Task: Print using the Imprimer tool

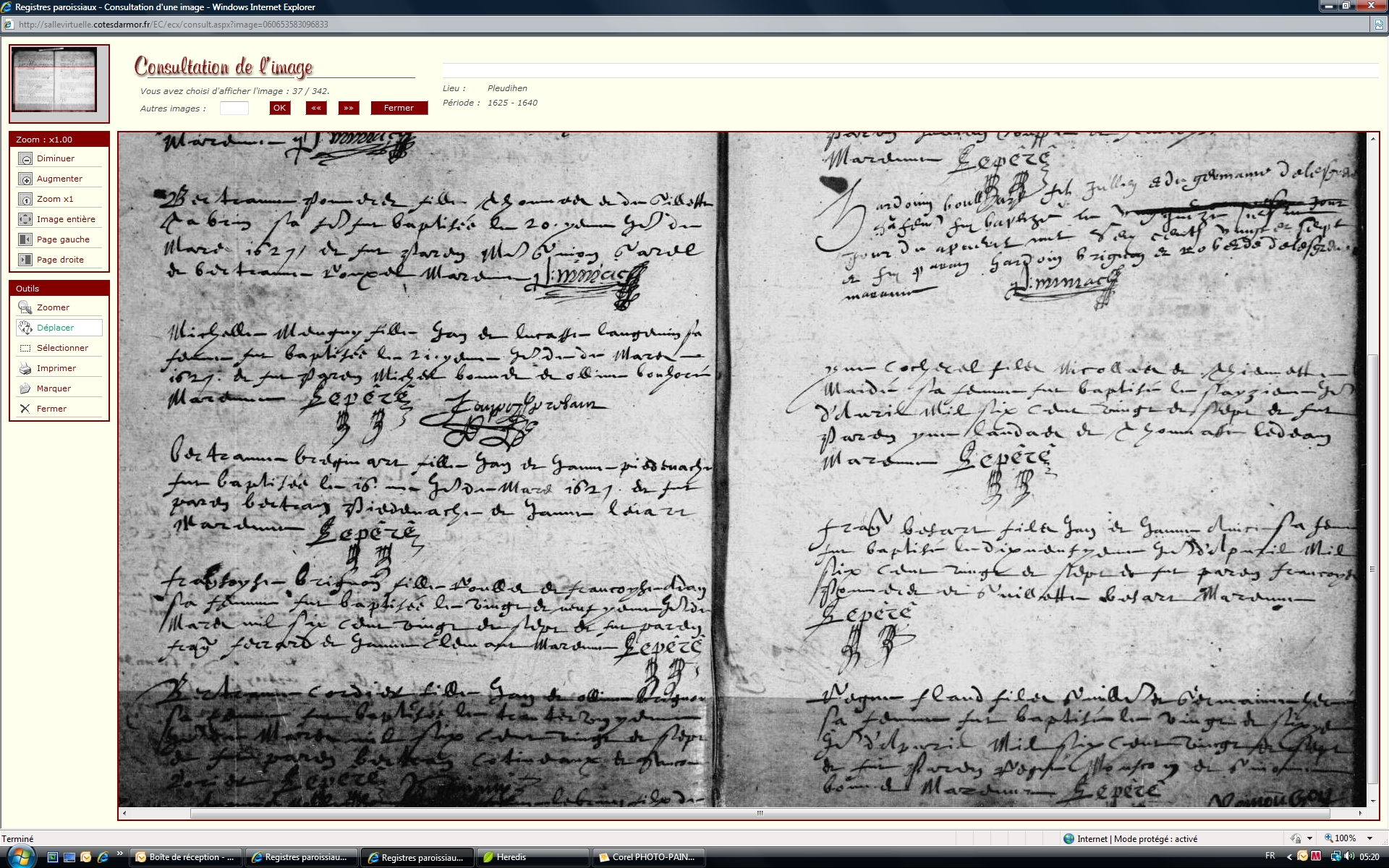Action: pyautogui.click(x=25, y=368)
